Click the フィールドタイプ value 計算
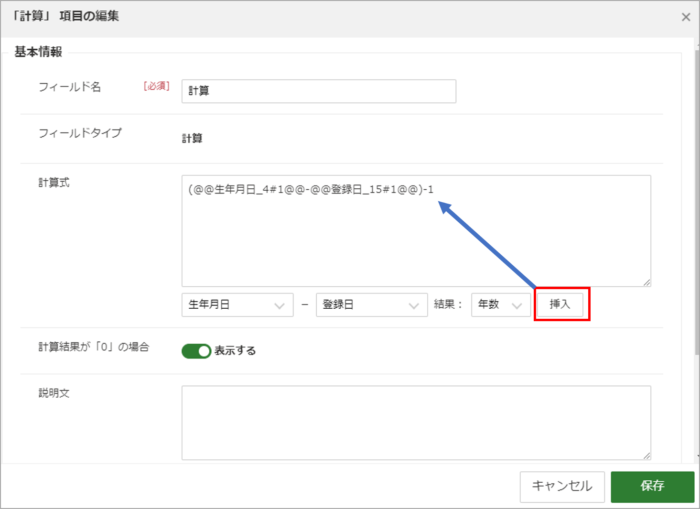 [x=192, y=138]
